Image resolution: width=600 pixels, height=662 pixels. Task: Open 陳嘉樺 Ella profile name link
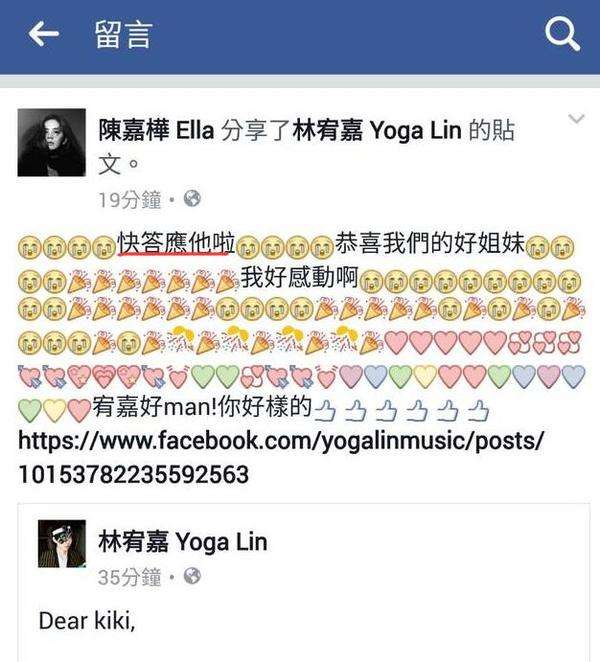point(156,130)
